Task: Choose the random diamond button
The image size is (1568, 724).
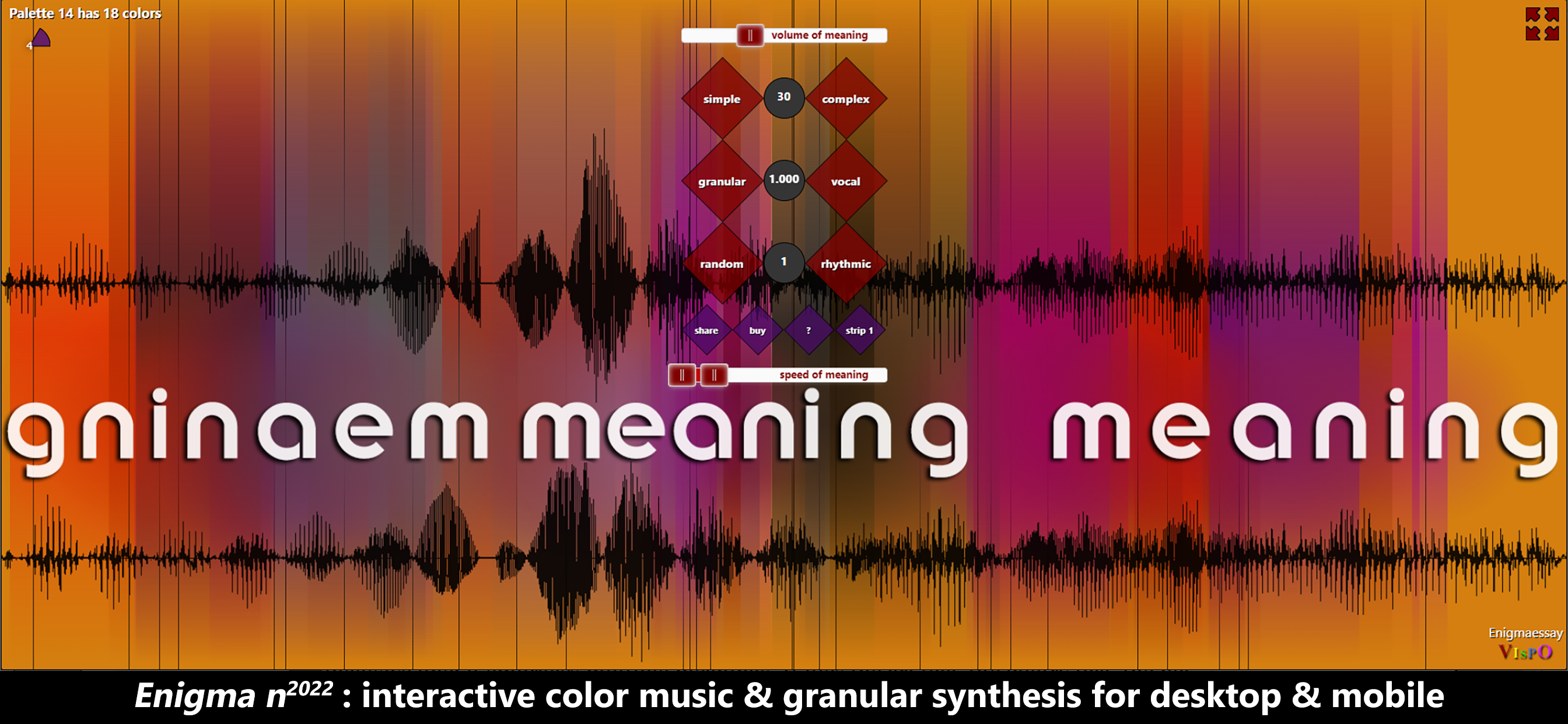Action: pyautogui.click(x=722, y=263)
